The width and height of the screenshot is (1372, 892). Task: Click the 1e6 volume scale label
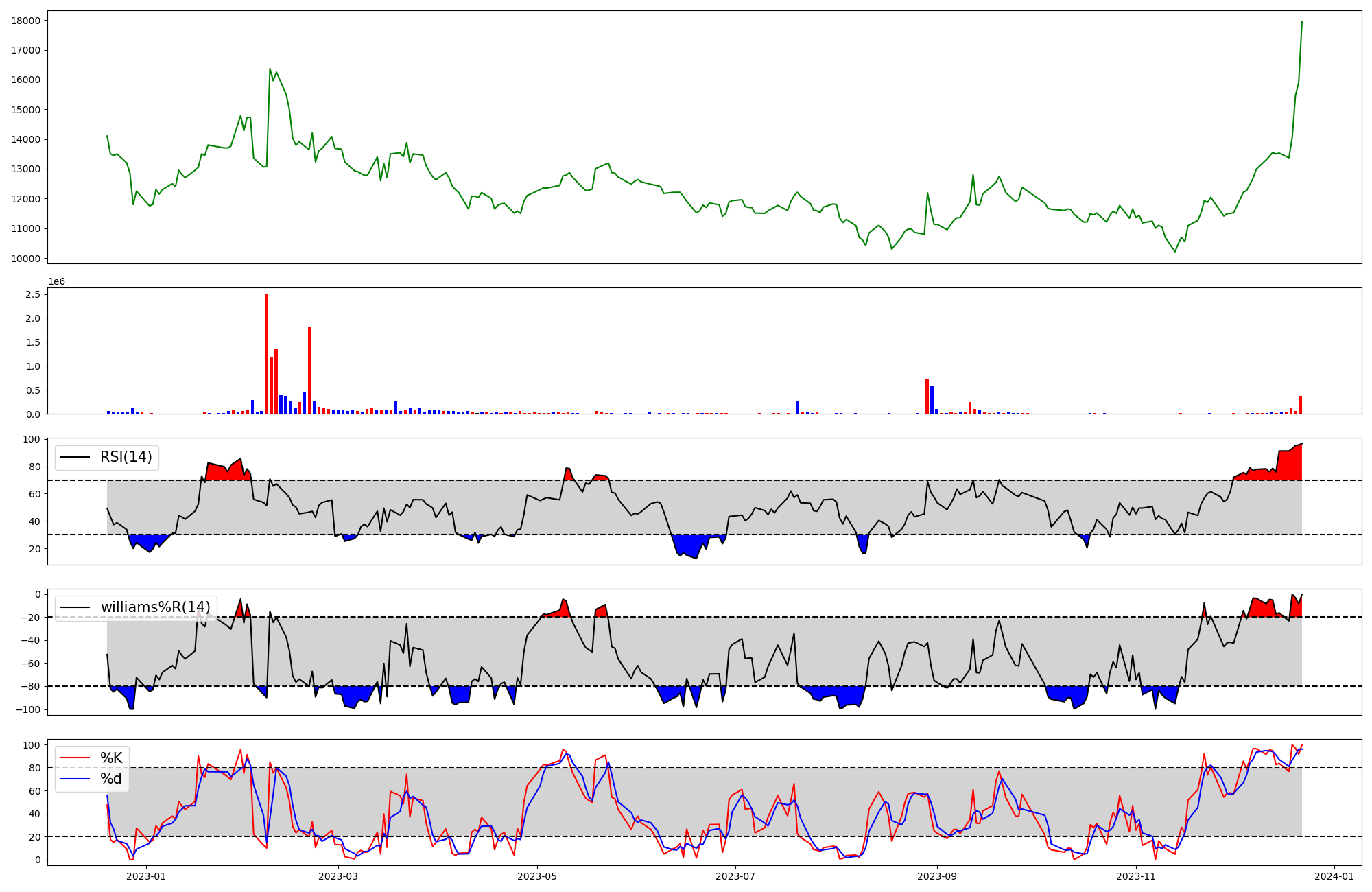coord(56,282)
